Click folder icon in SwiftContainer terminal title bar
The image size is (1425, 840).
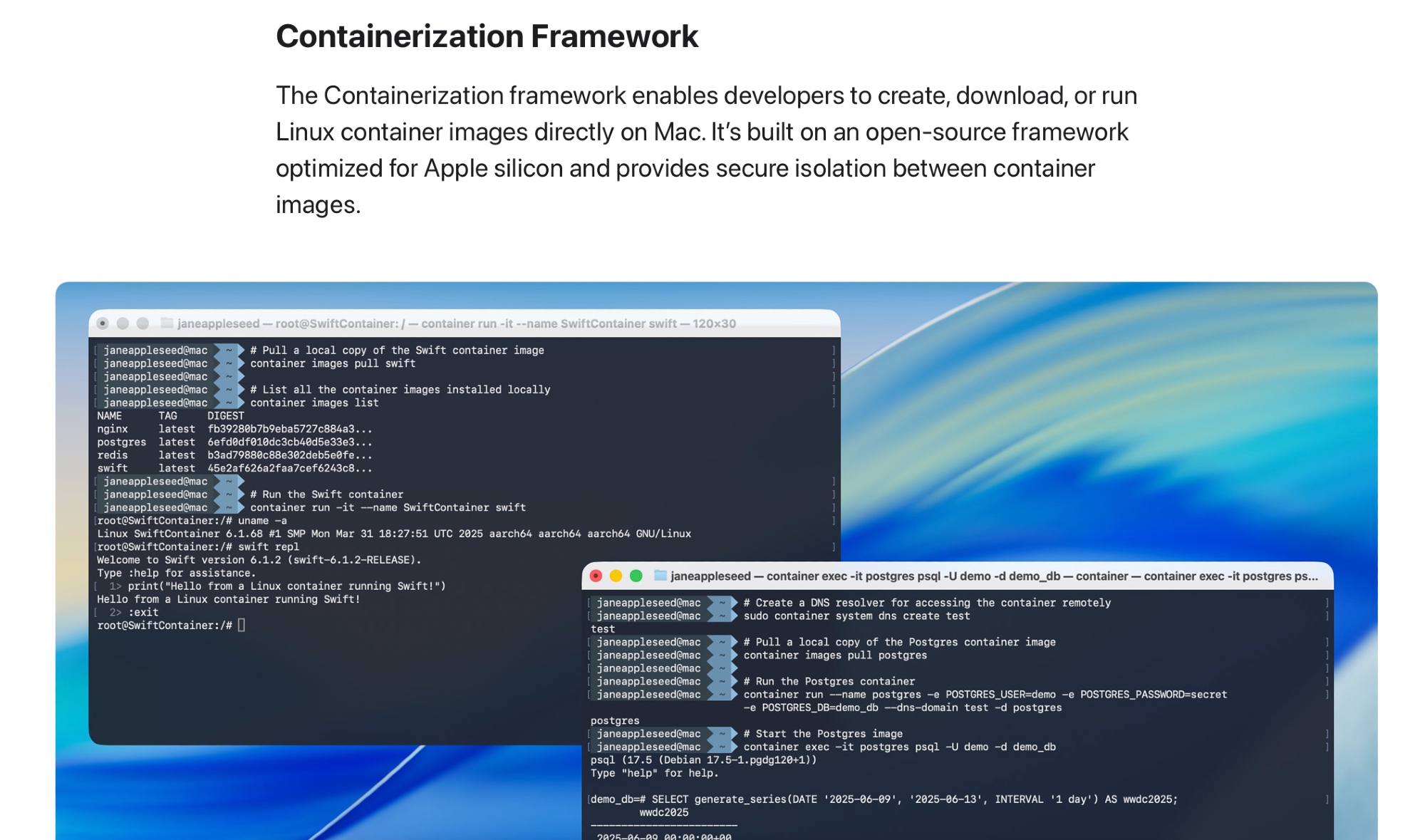pyautogui.click(x=167, y=323)
